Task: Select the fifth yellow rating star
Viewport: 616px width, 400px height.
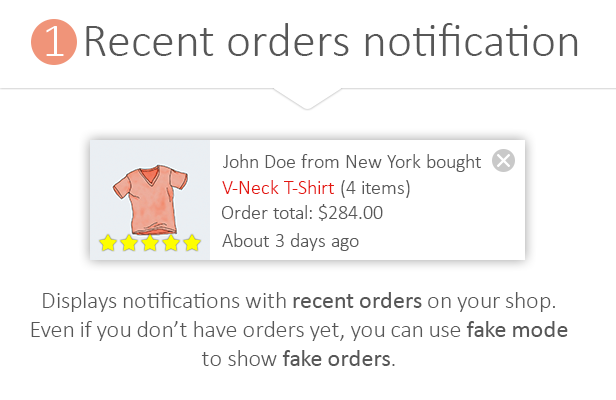Action: click(192, 243)
